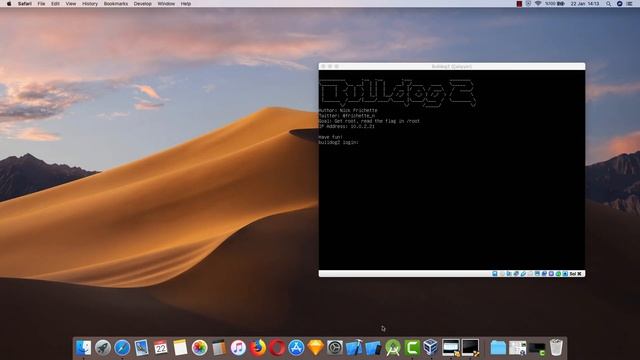Open Wi-Fi status menu in menu bar
The image size is (640, 360).
coord(538,4)
